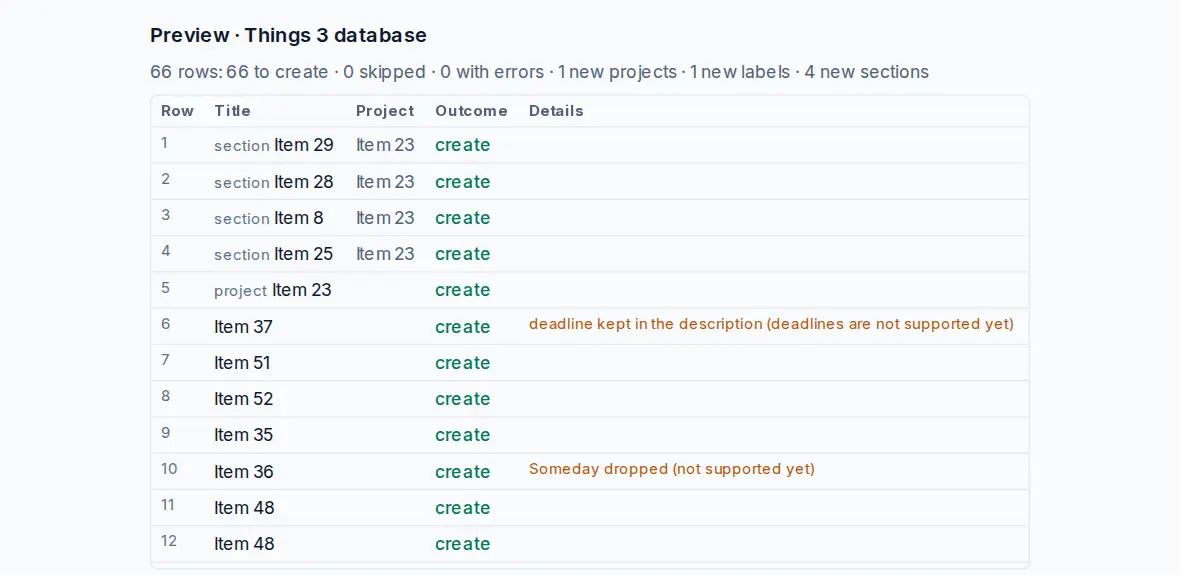
Task: Click row number 8
Action: pyautogui.click(x=166, y=397)
